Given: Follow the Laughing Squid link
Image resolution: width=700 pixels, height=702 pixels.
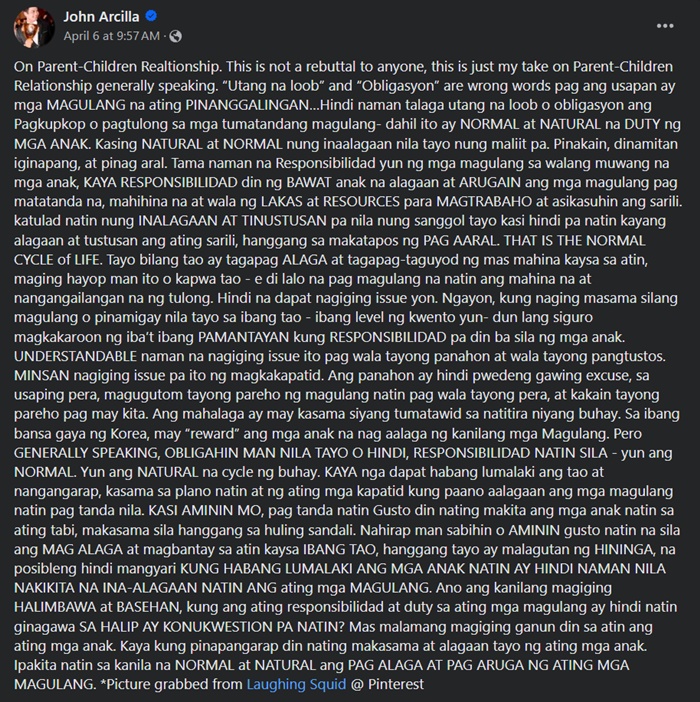Looking at the screenshot, I should tap(296, 684).
